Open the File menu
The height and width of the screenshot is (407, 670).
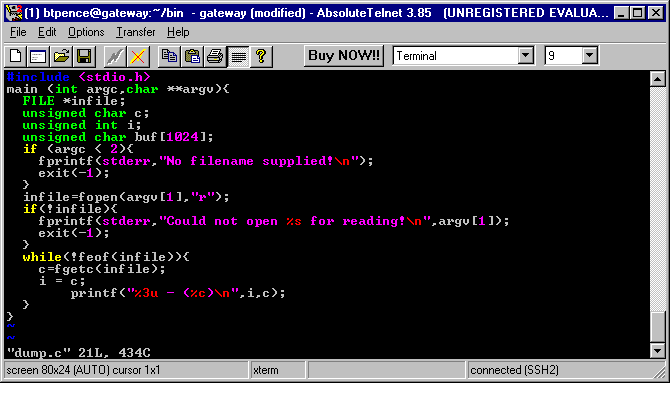(18, 32)
